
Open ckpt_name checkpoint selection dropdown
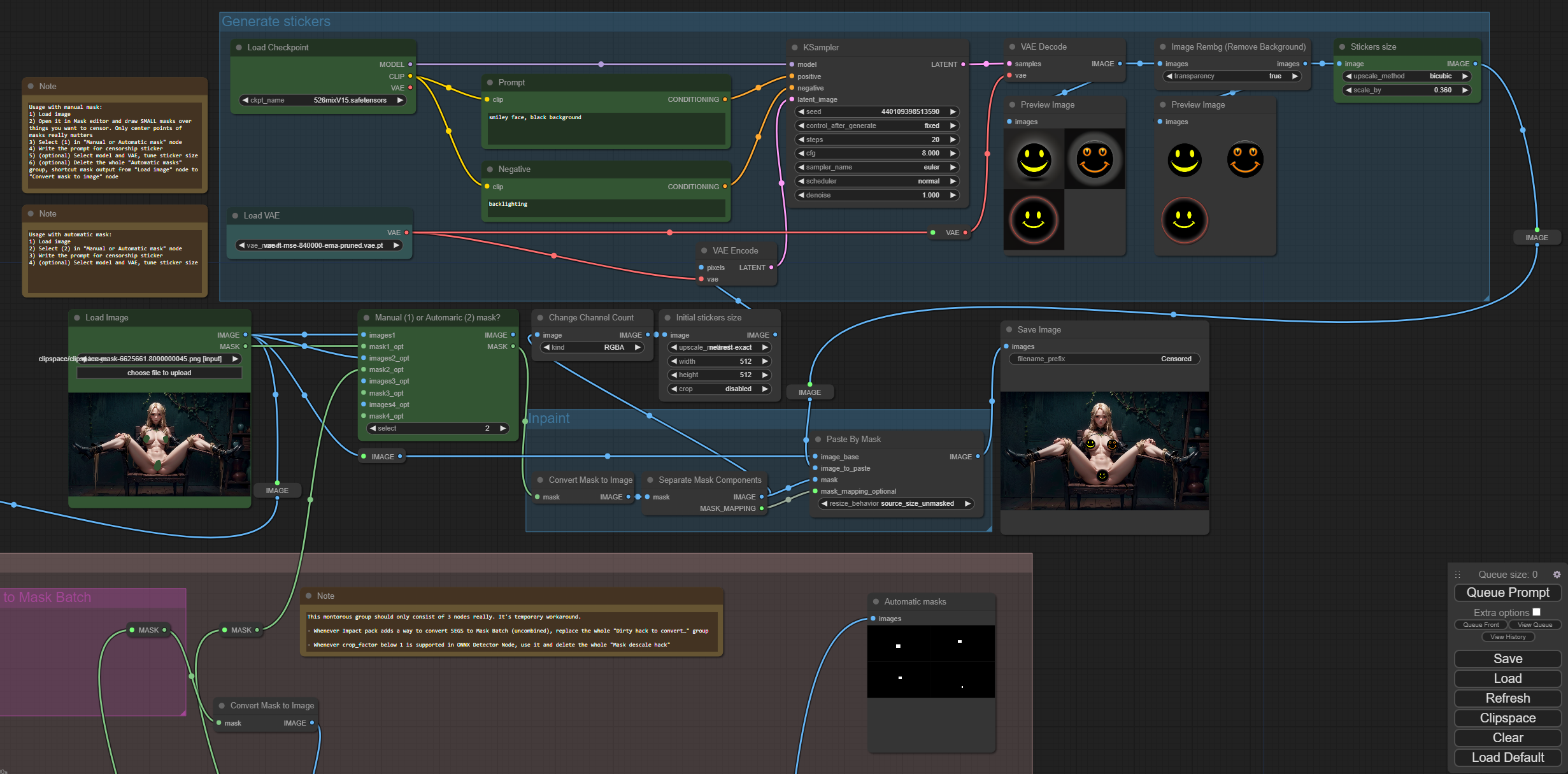pos(323,101)
